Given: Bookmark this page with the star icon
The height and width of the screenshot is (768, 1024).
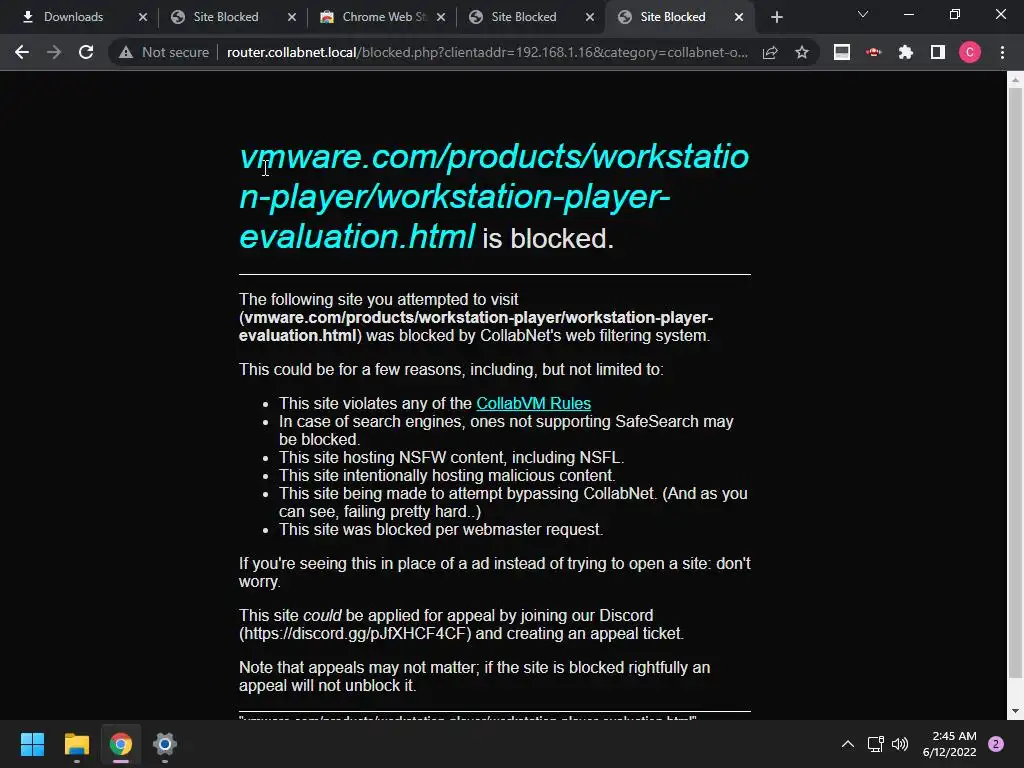Looking at the screenshot, I should pos(801,52).
